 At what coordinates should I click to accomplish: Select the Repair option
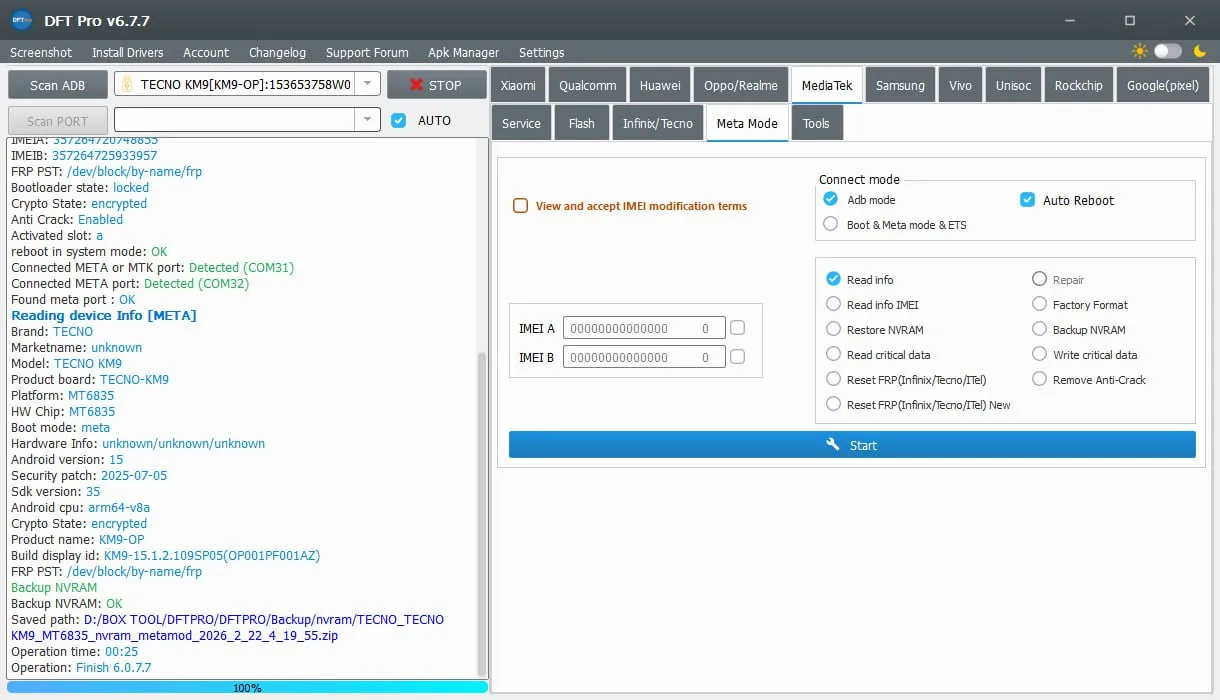click(x=1039, y=279)
